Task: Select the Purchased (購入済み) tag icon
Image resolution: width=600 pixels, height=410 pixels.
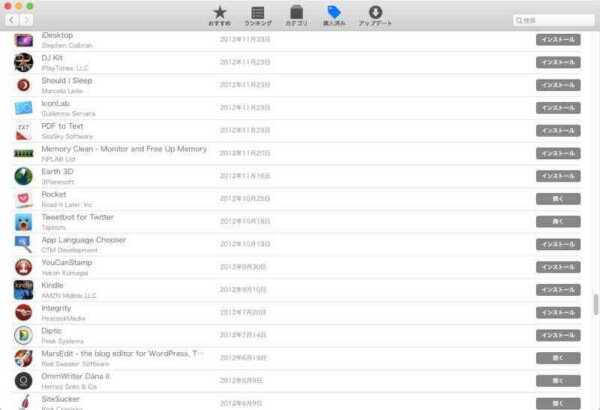Action: pyautogui.click(x=334, y=15)
